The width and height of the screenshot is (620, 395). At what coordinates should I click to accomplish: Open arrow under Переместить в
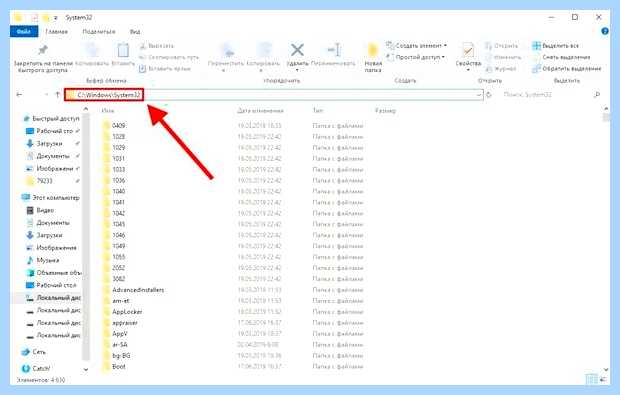(223, 70)
